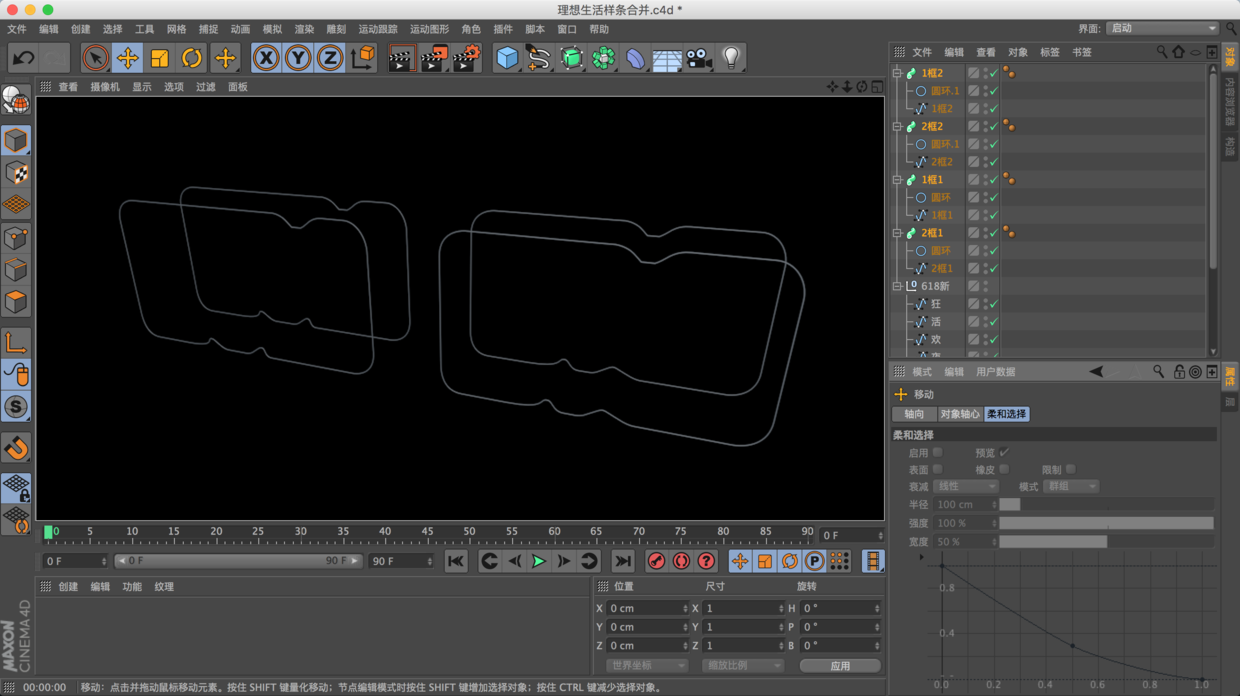The height and width of the screenshot is (696, 1240).
Task: Open spline pen tool icon
Action: (x=539, y=58)
